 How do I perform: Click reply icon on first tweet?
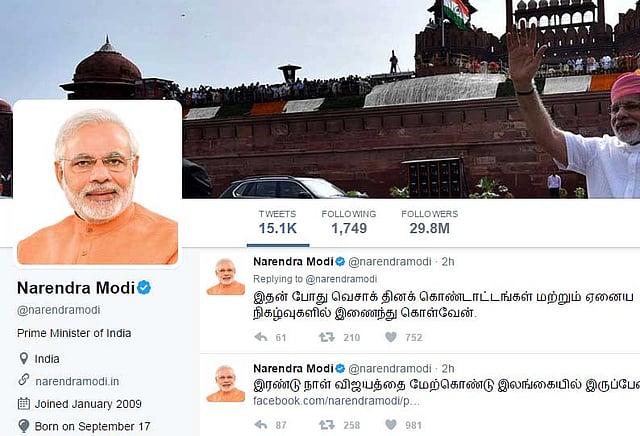click(x=261, y=337)
